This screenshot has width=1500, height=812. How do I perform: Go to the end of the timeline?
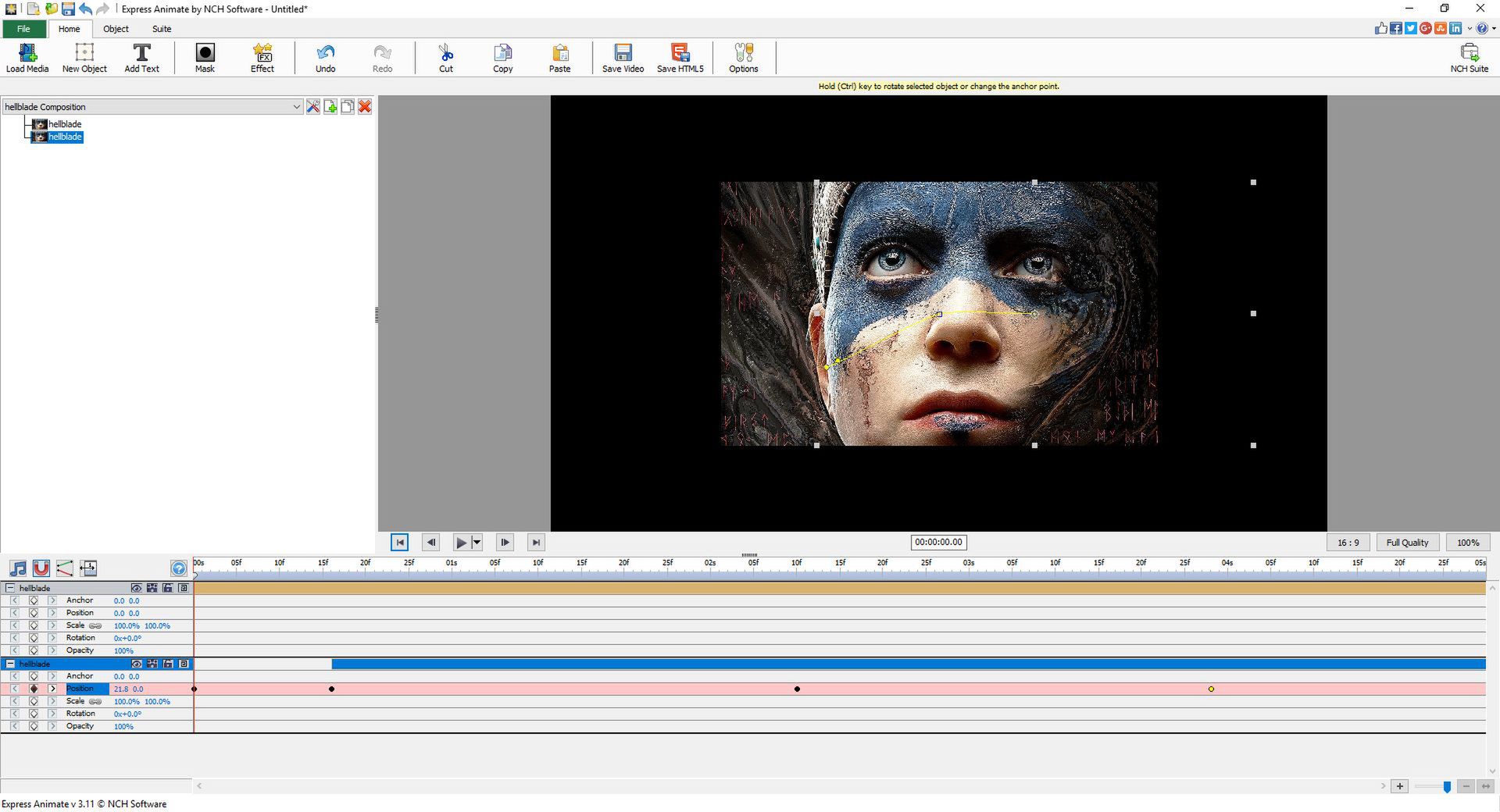point(536,542)
